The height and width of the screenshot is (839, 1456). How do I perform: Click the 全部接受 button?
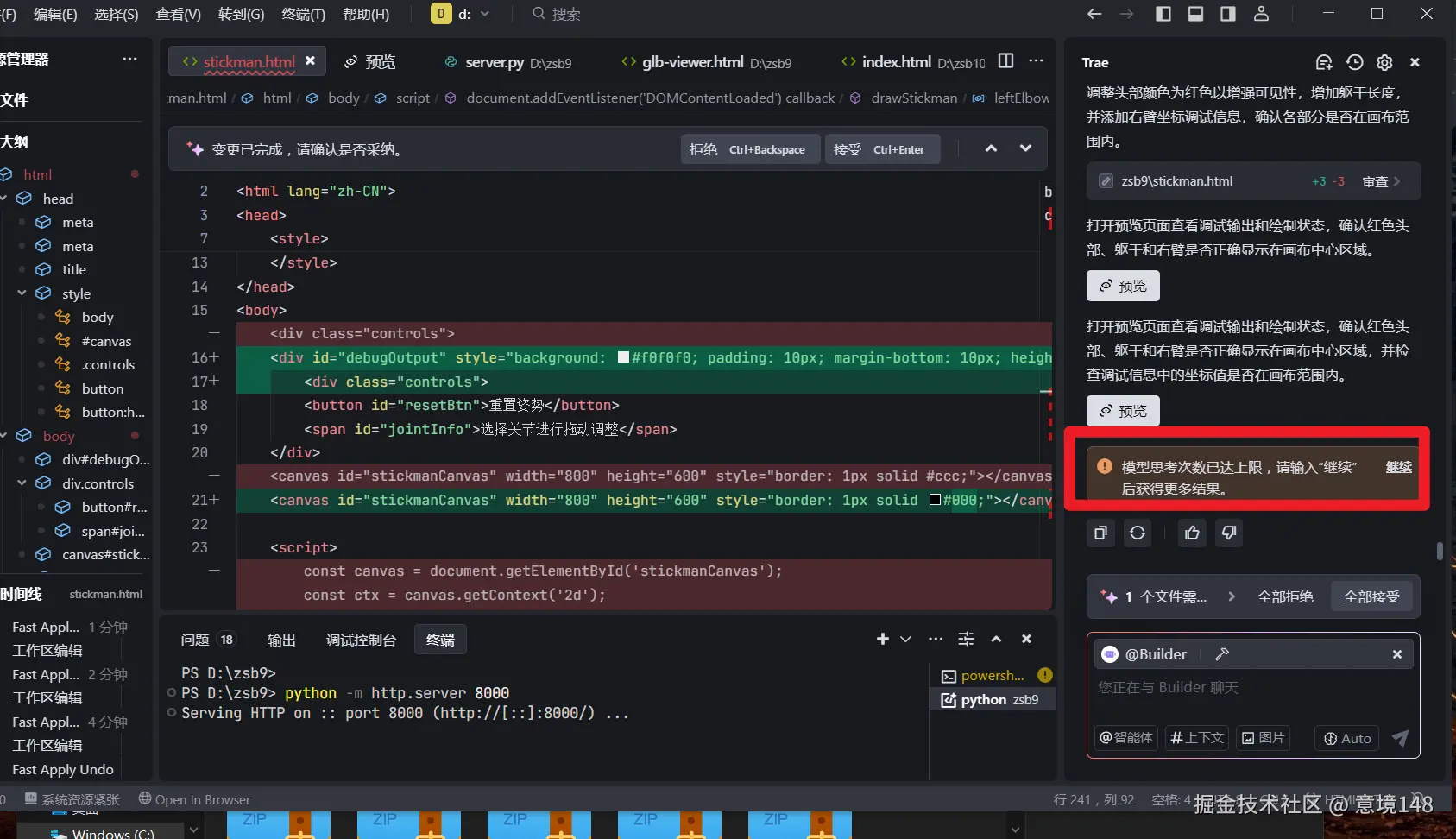click(x=1371, y=596)
